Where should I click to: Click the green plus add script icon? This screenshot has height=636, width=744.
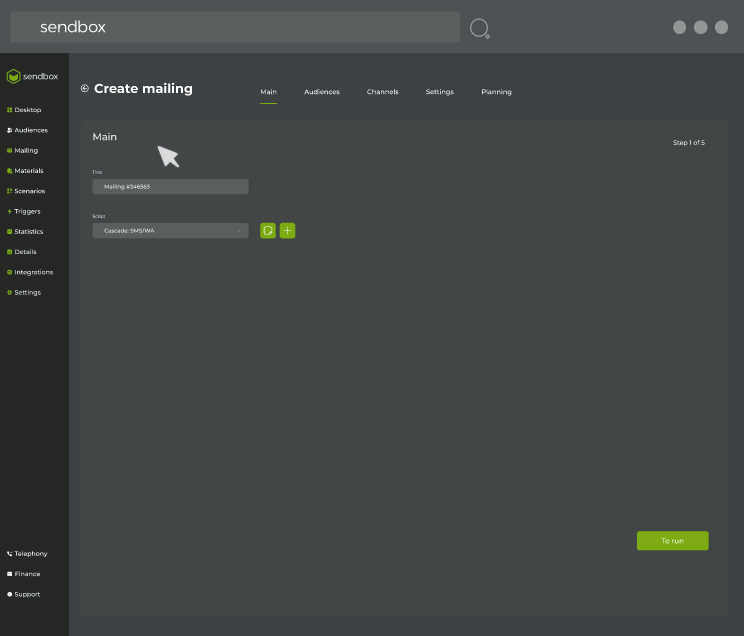(288, 231)
